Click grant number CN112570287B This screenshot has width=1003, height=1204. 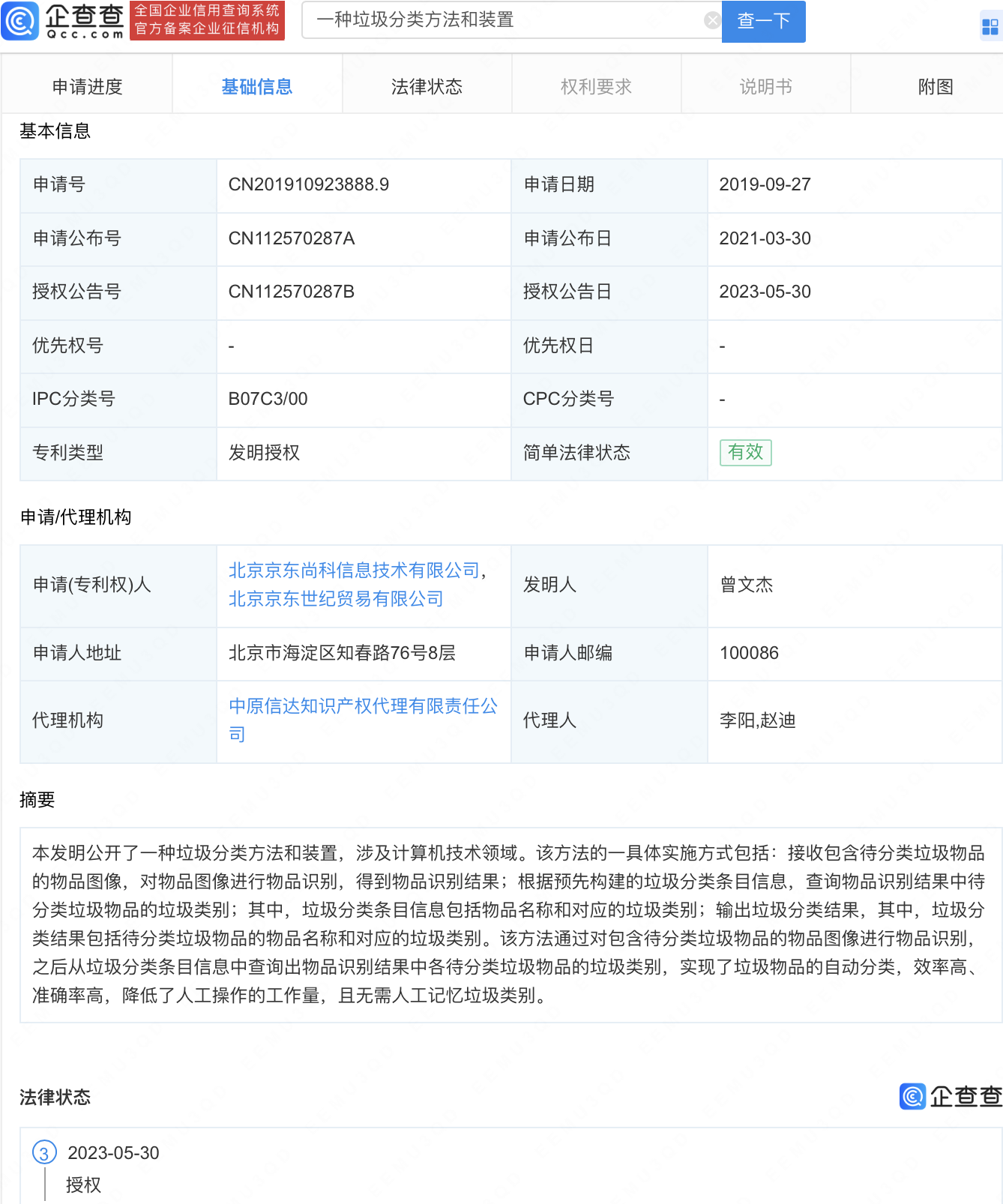[x=292, y=292]
